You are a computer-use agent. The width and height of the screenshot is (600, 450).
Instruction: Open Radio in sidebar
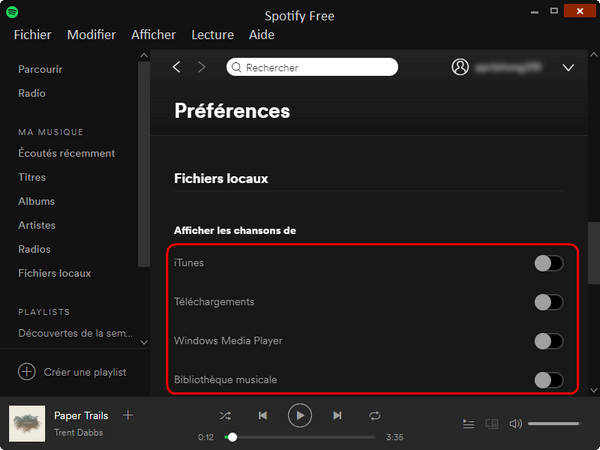click(x=32, y=93)
